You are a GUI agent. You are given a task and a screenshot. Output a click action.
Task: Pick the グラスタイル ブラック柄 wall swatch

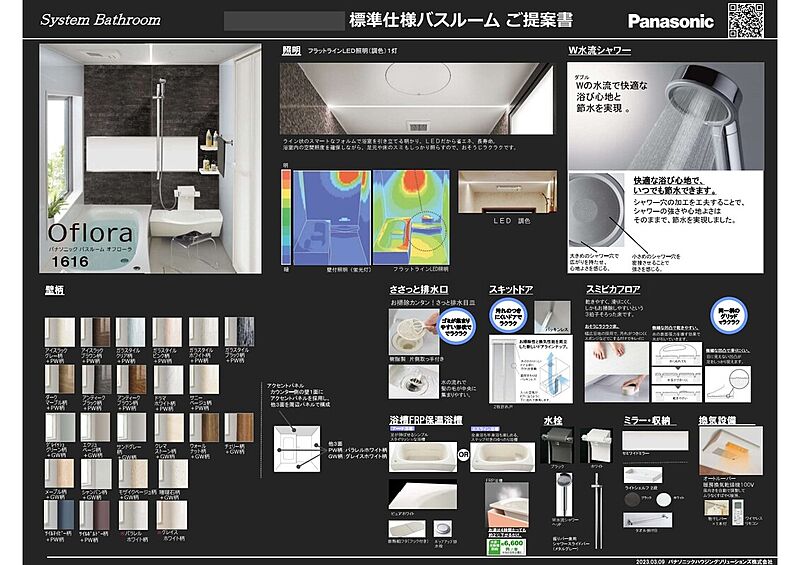239,332
